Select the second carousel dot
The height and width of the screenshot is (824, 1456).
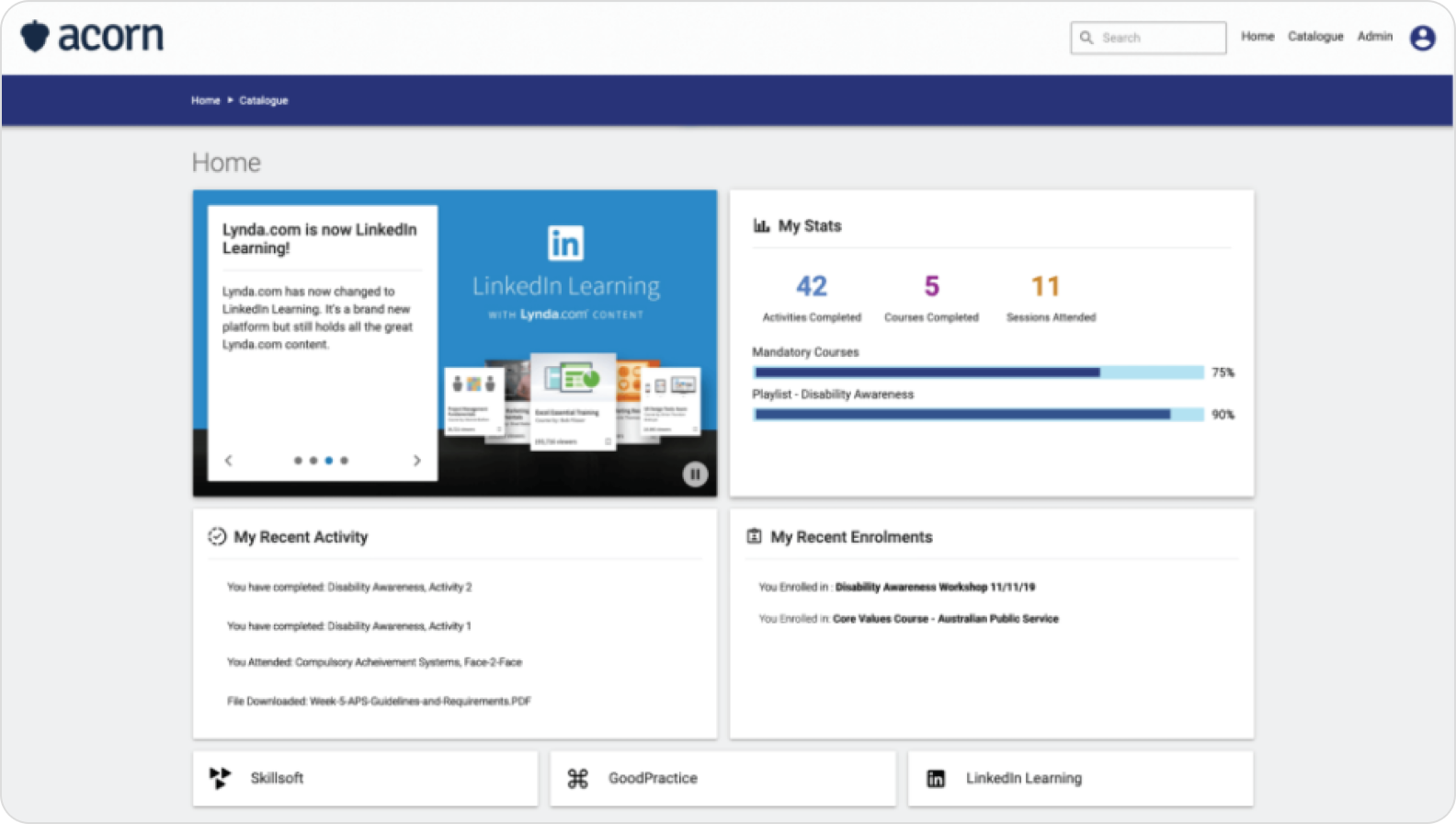click(313, 460)
